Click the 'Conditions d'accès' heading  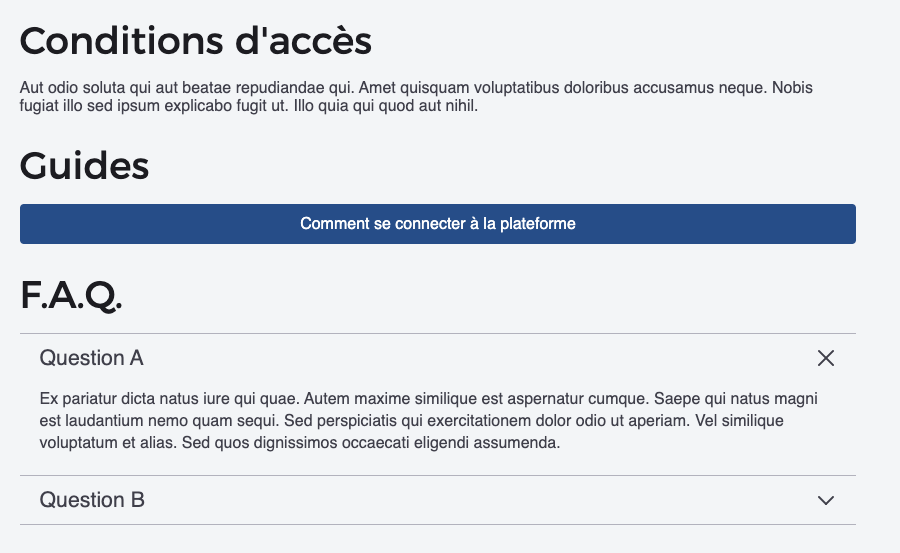(195, 42)
